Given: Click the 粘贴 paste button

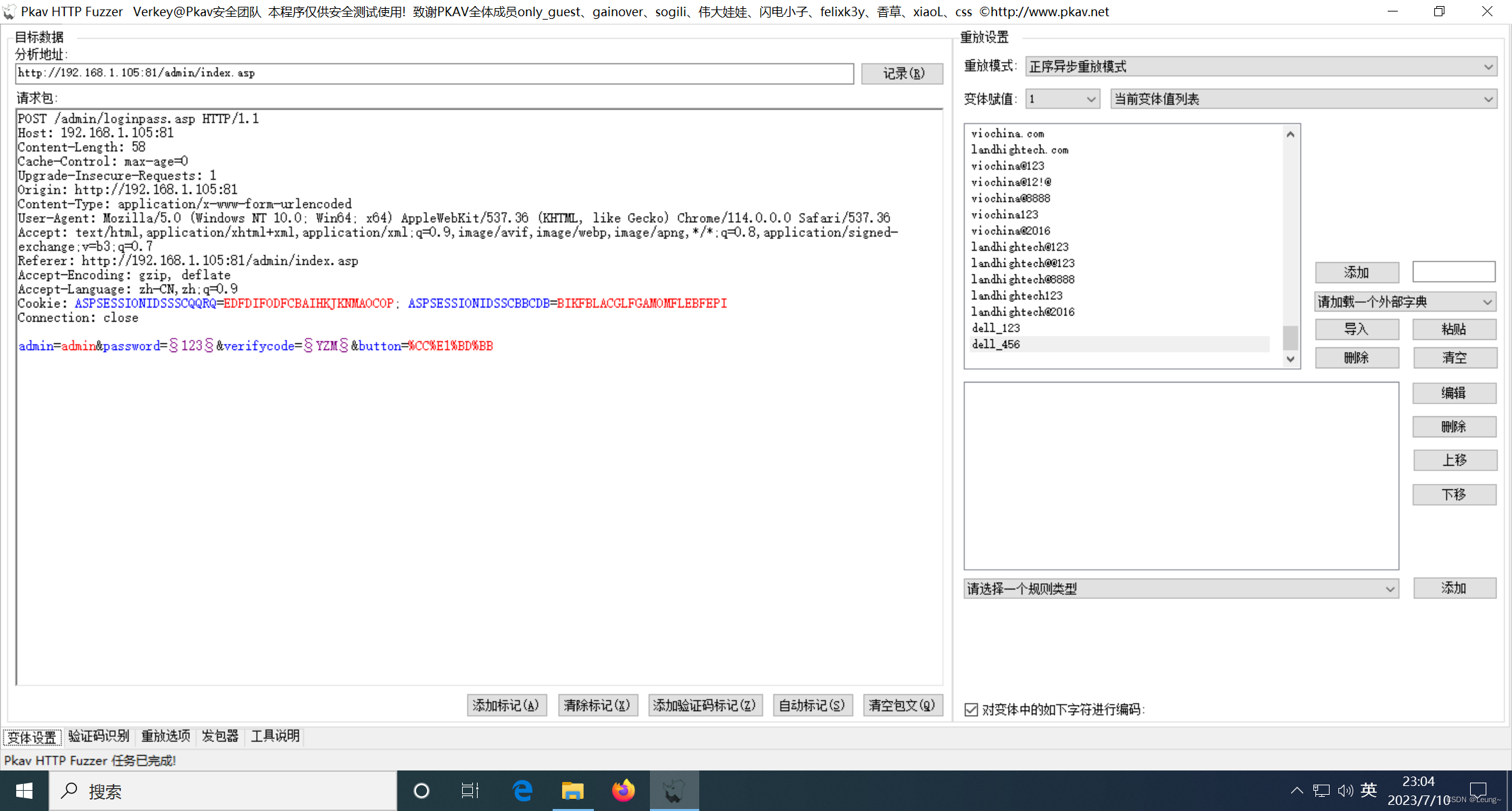Looking at the screenshot, I should (x=1455, y=329).
